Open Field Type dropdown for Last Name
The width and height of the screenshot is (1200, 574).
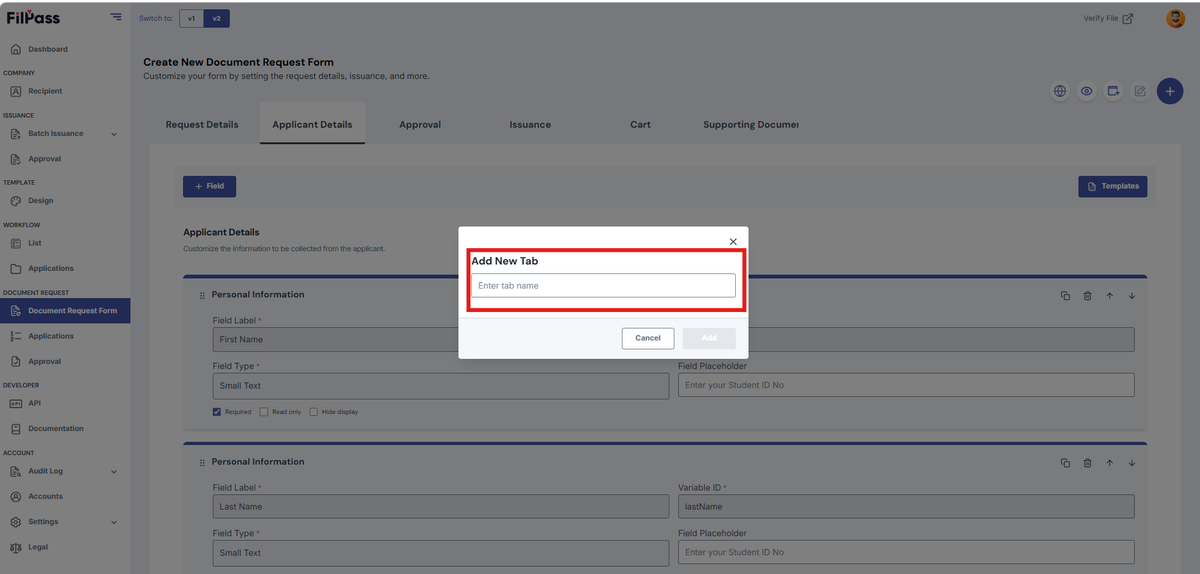(x=441, y=553)
